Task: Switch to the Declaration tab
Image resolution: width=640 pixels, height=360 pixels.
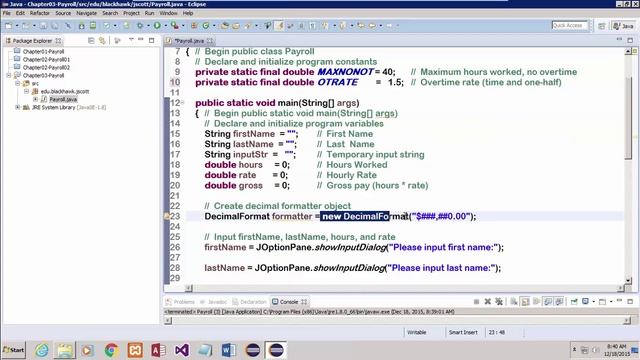Action: [249, 302]
